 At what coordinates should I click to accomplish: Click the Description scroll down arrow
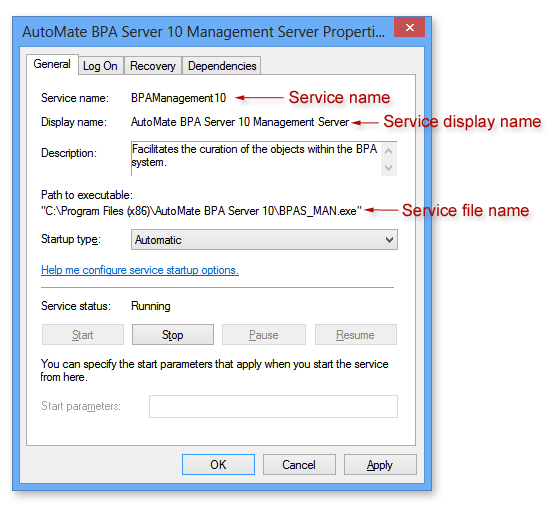(389, 167)
